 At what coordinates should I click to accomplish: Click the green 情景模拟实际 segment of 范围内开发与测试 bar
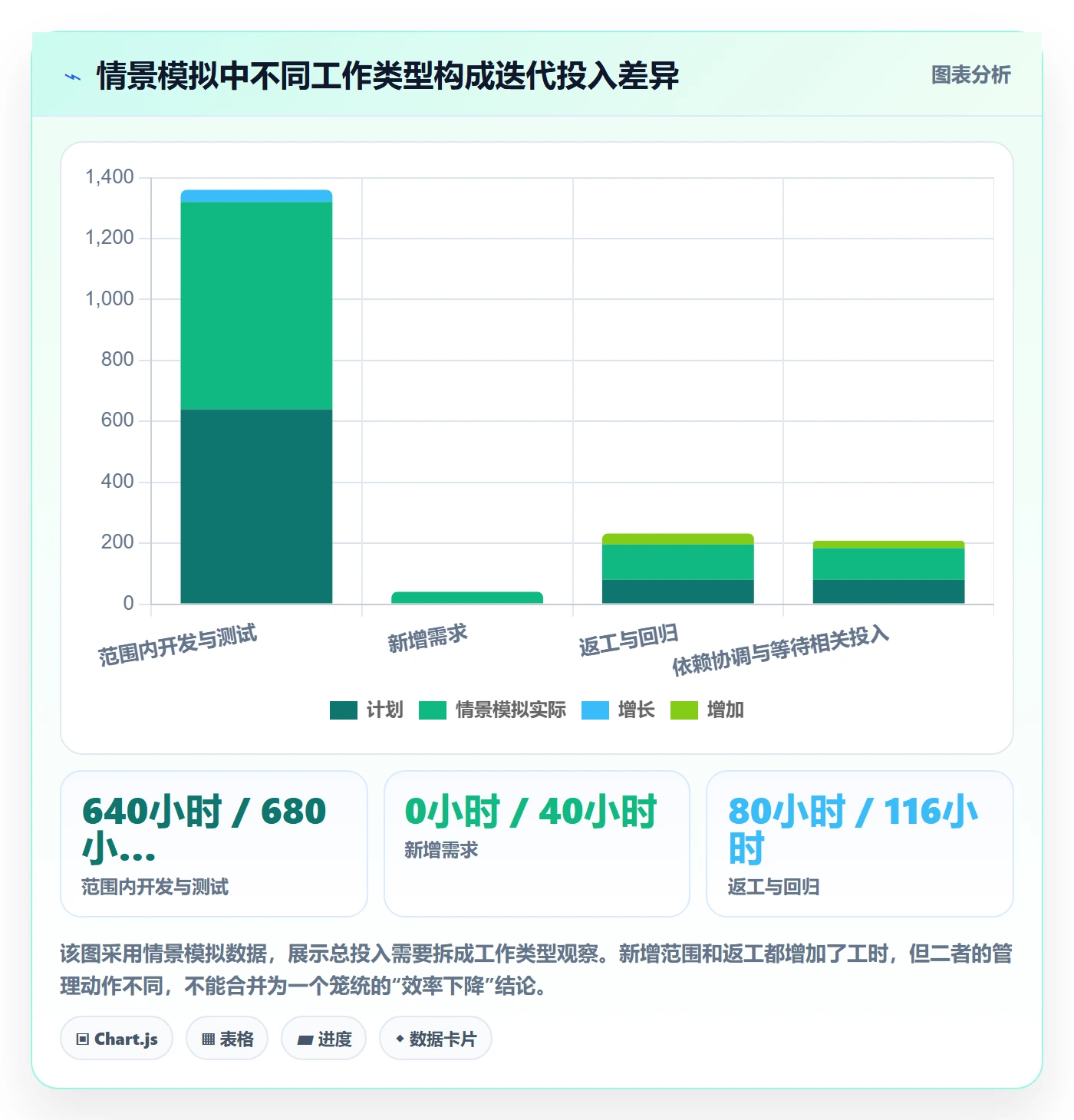256,306
